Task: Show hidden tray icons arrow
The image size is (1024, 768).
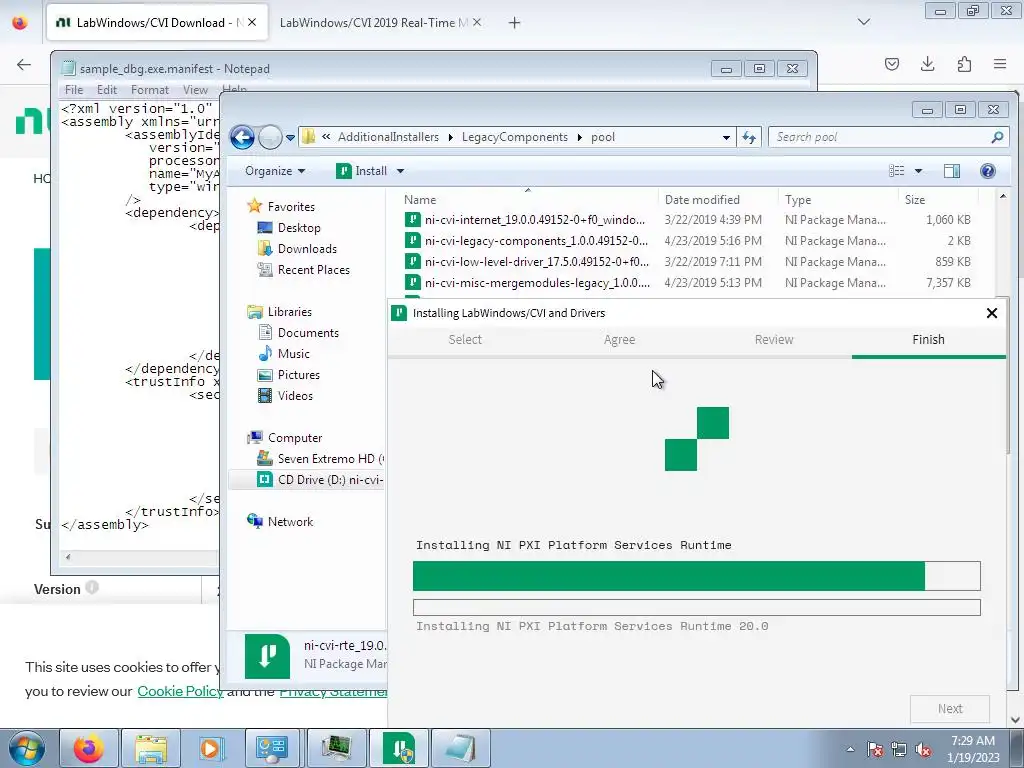Action: [x=850, y=749]
